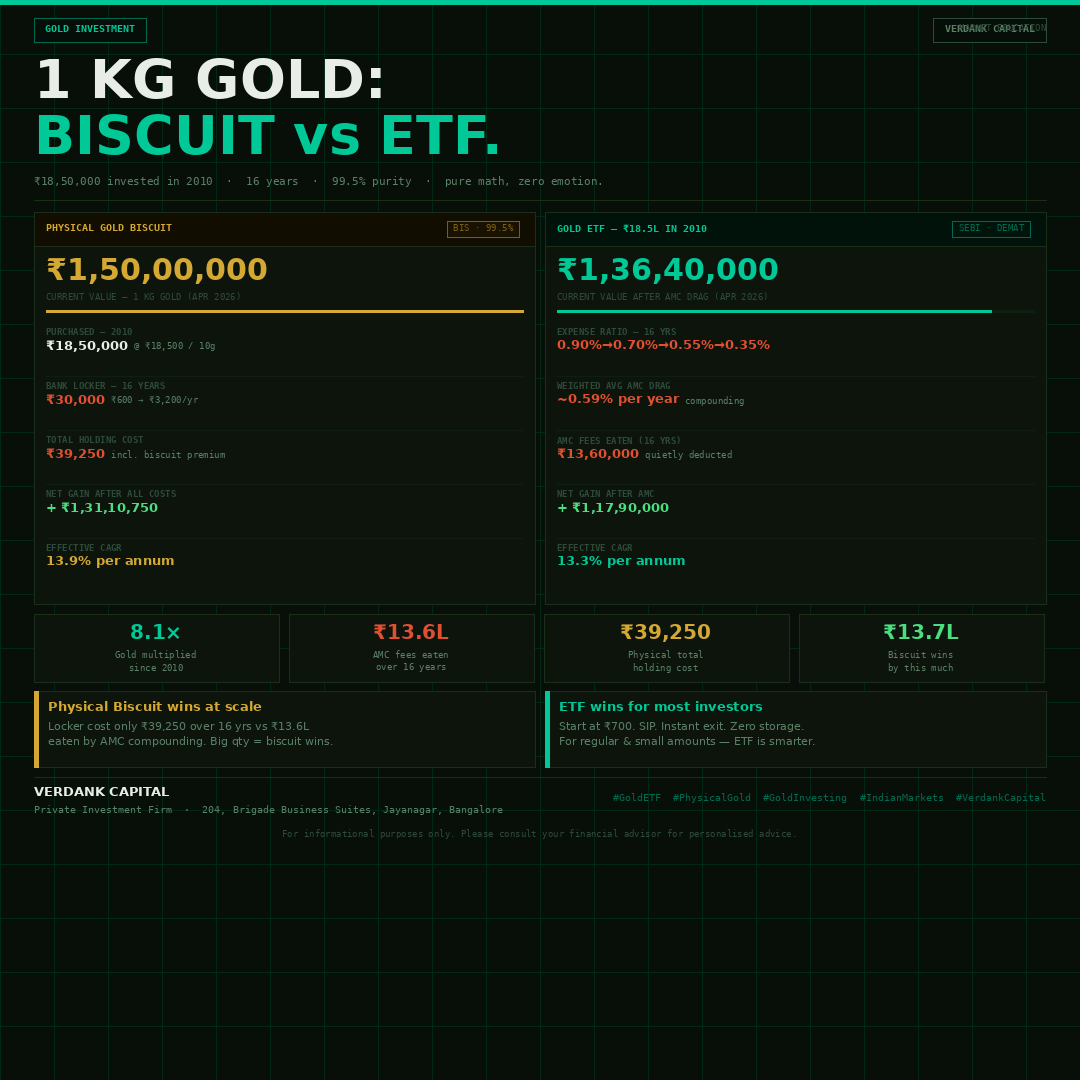Click the net gain + ₹1,31,10,750
This screenshot has height=1080, width=1080.
[102, 508]
